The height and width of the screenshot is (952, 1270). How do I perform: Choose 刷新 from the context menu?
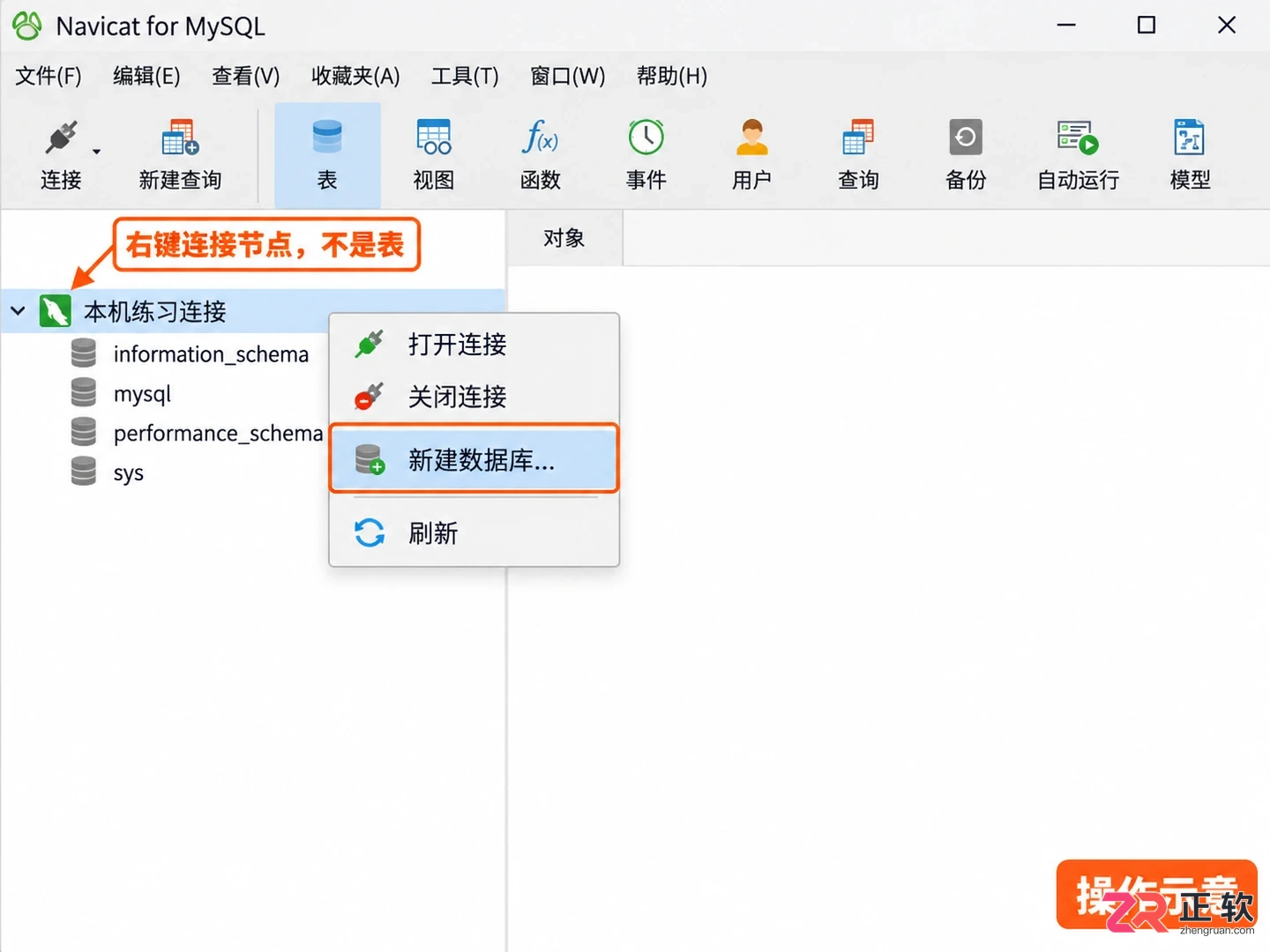474,532
